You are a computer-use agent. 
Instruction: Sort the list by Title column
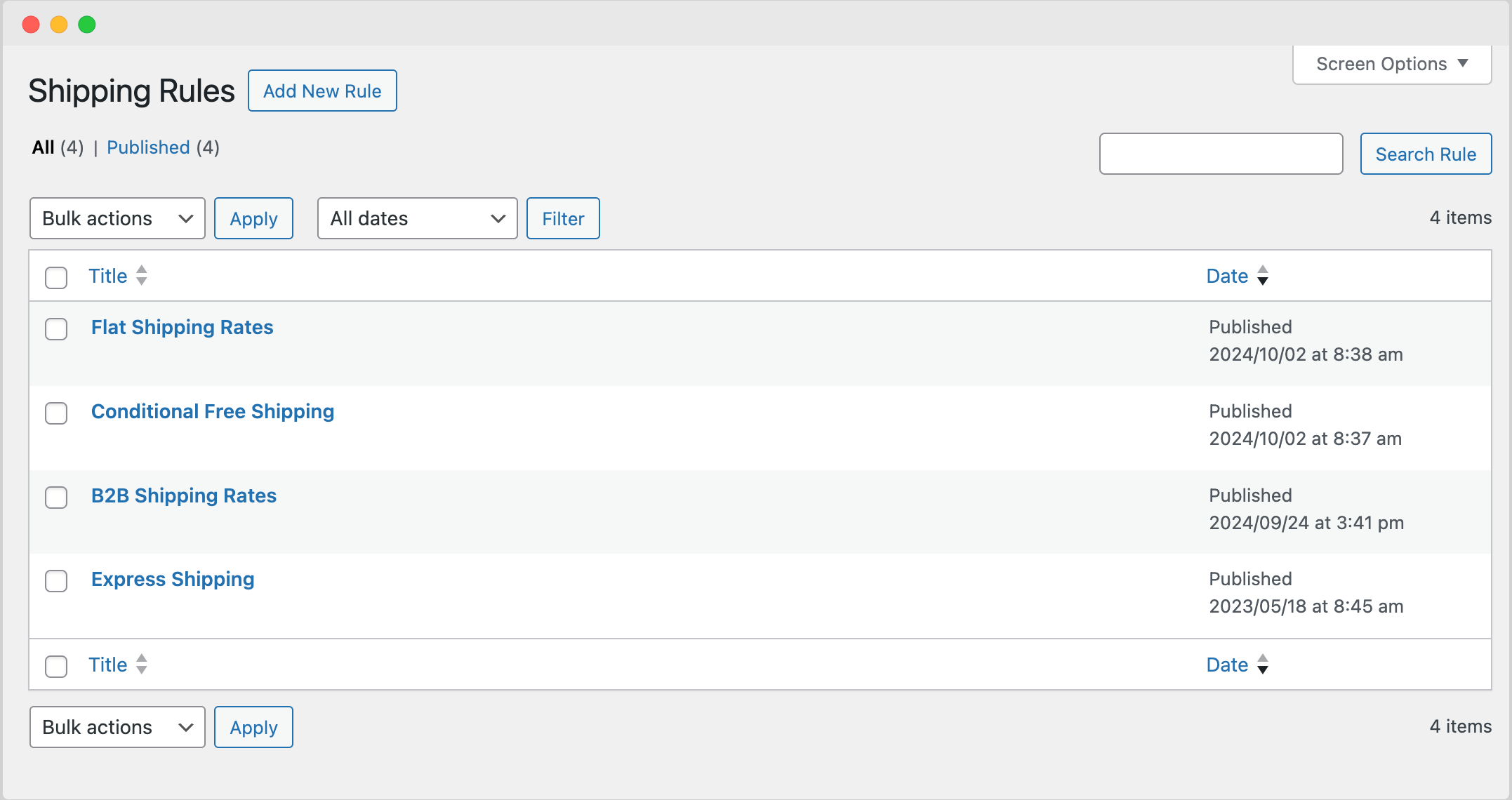[x=107, y=275]
